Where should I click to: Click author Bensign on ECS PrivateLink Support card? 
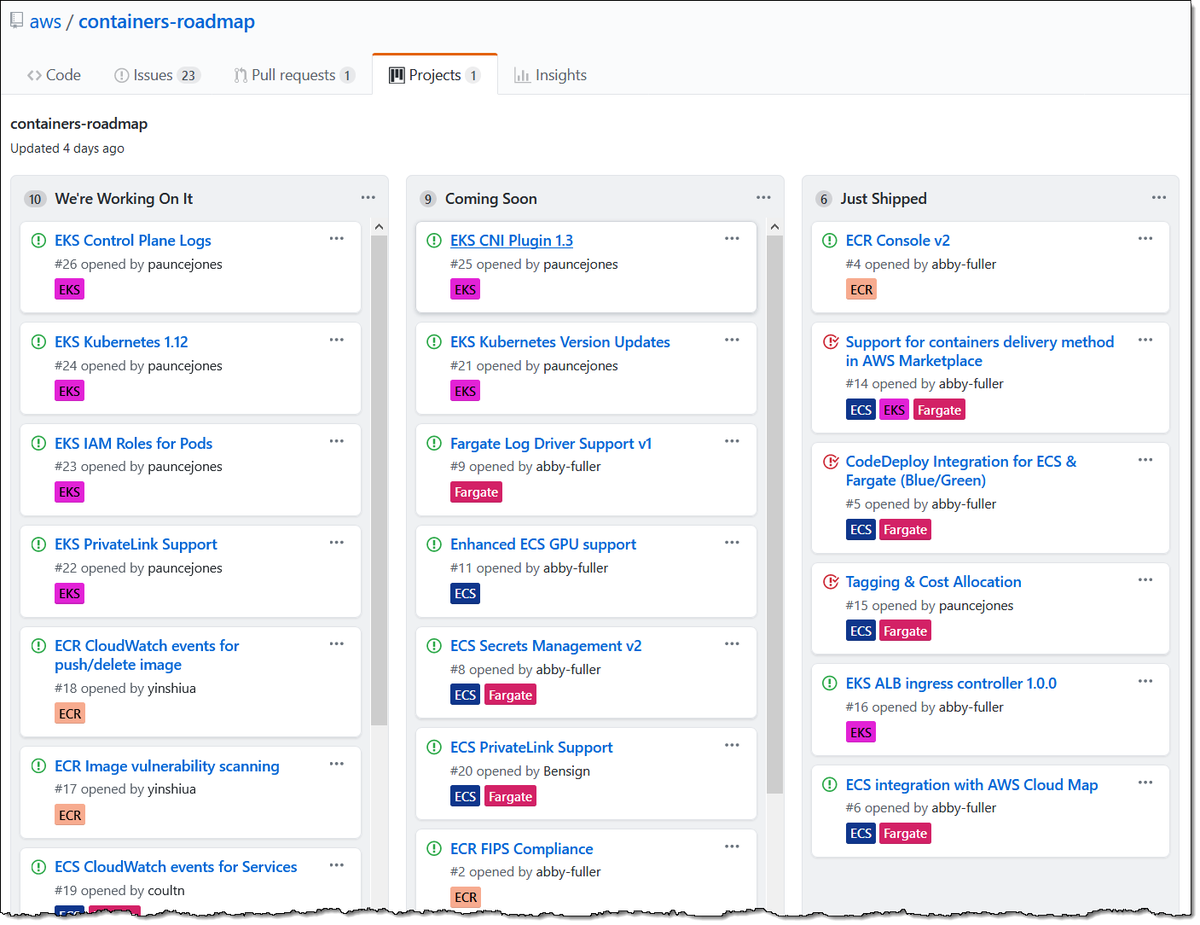coord(567,771)
